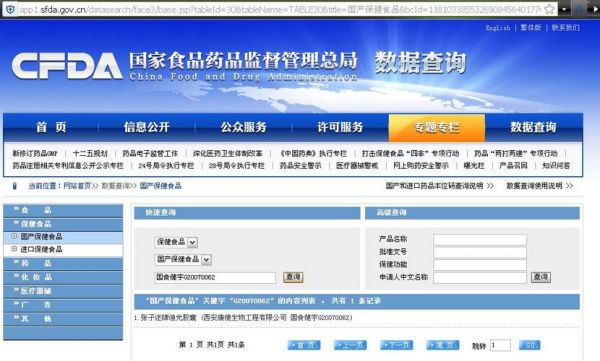Go to next page with 下一页
The image size is (600, 361).
[x=396, y=345]
